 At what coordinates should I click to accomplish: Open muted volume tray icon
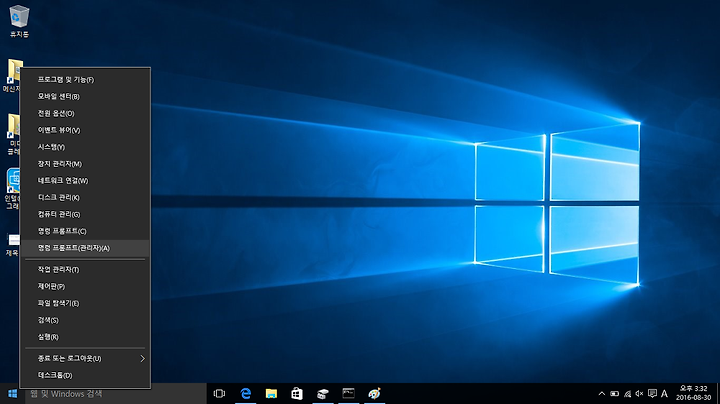coord(639,394)
